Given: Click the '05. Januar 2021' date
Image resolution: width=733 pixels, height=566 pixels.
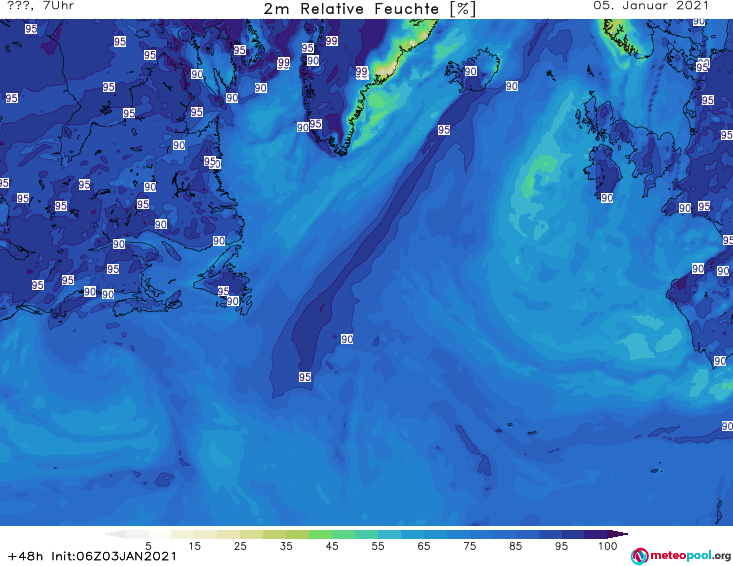Looking at the screenshot, I should click(651, 6).
